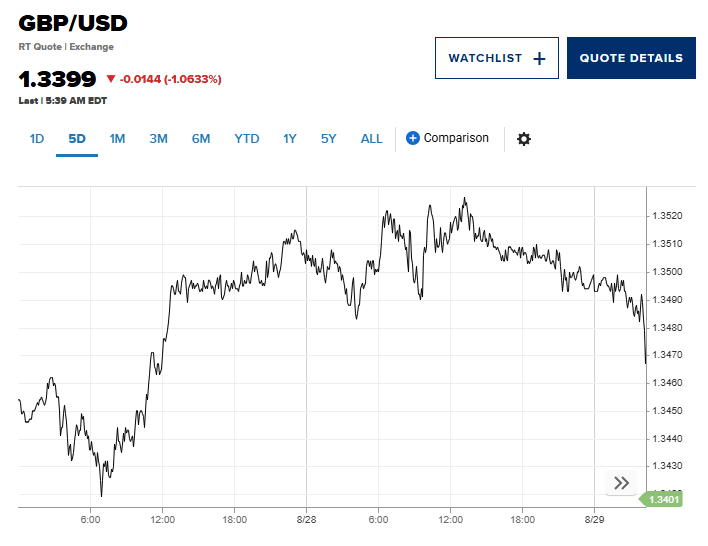Open chart settings gear icon
This screenshot has width=708, height=546.
click(x=523, y=139)
